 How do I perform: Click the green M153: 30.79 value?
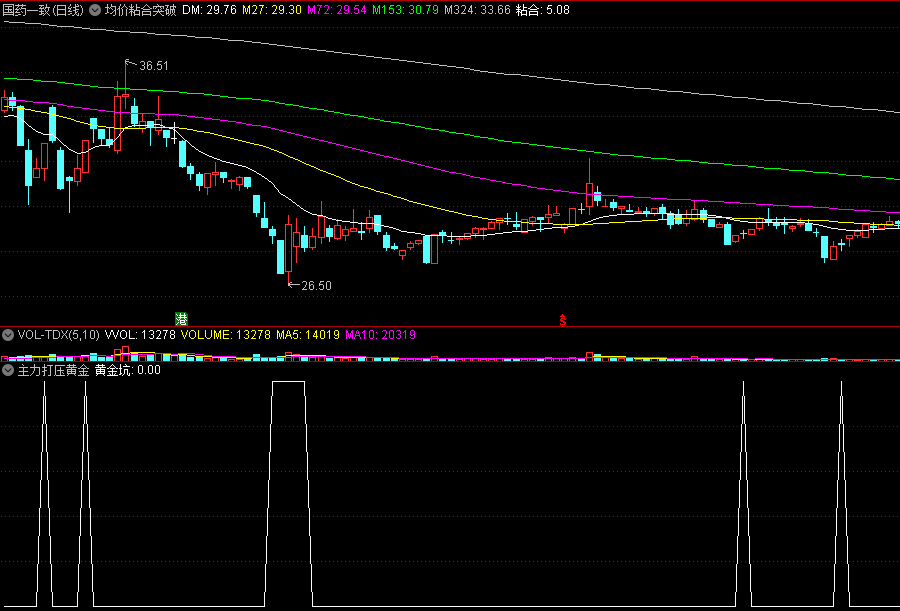(405, 10)
